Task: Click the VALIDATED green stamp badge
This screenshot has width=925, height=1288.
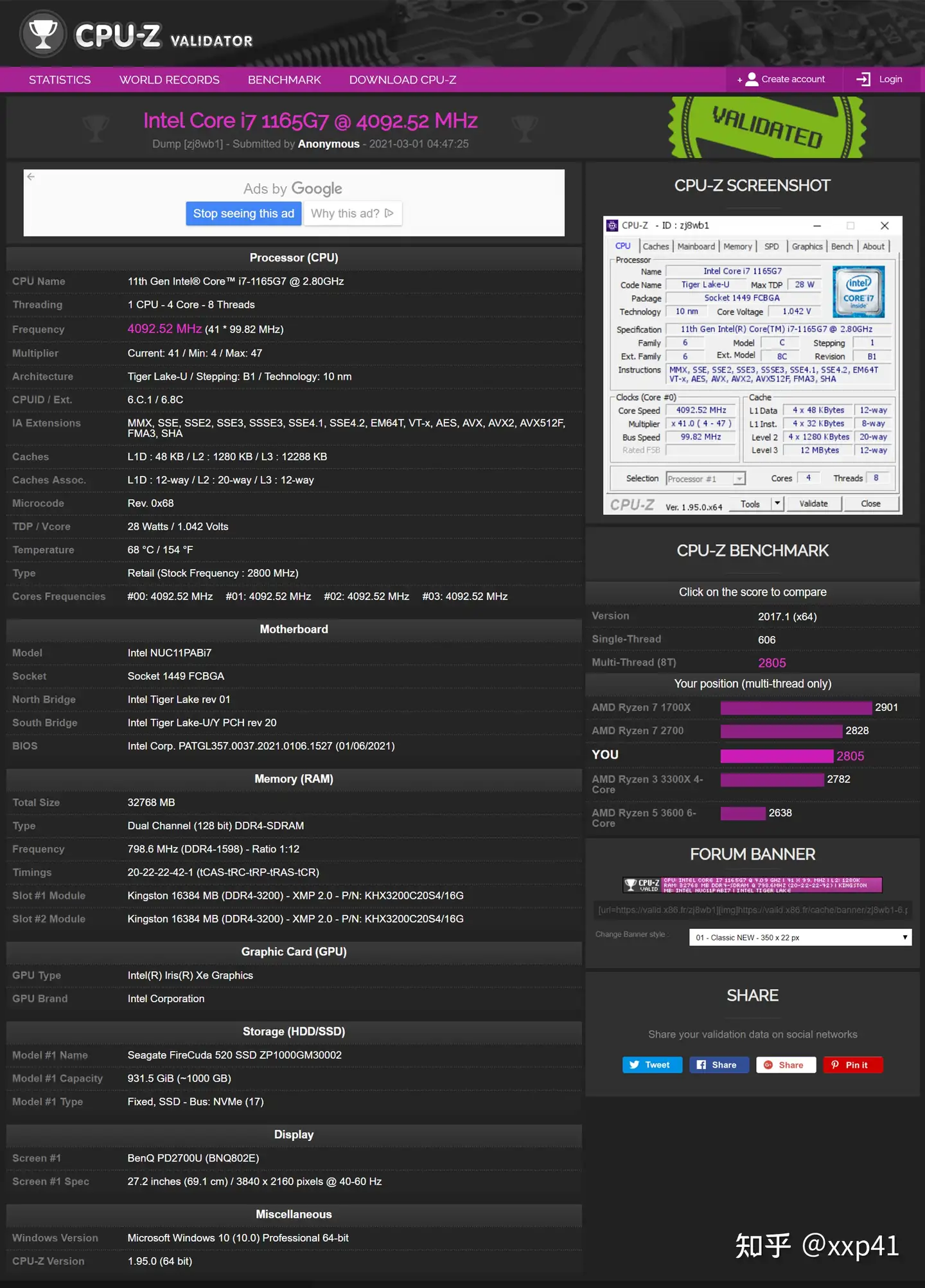Action: 767,127
